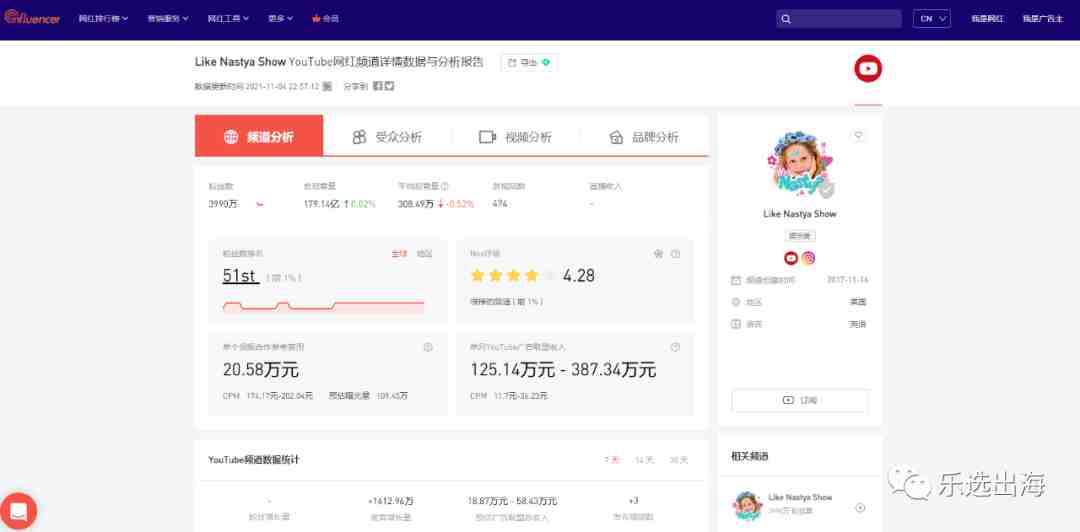Click the calendar icon for channel creation date
Screen dimensions: 1080x532
click(736, 280)
